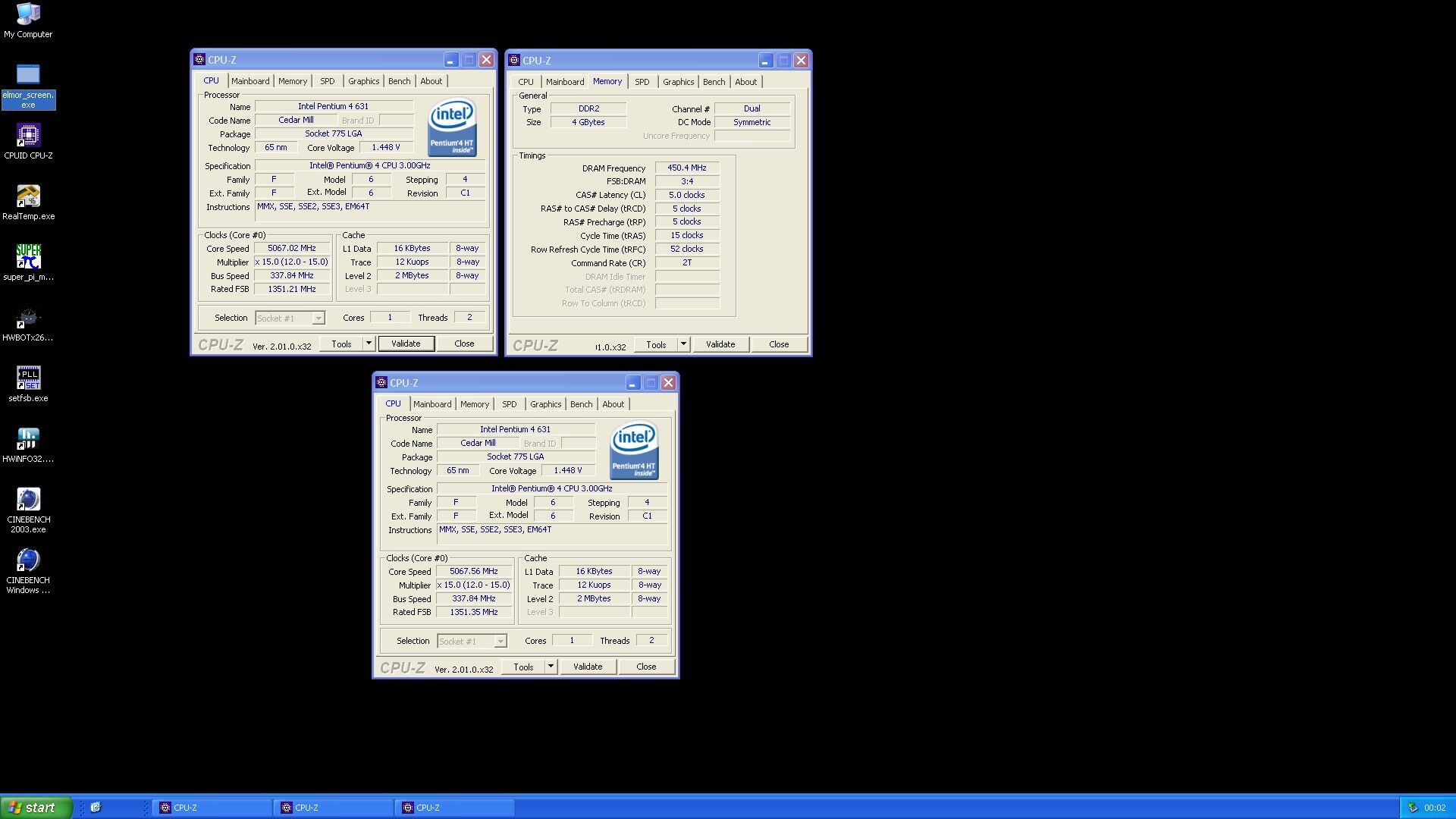Open the Memory tab in bottom CPU-Z window
Image resolution: width=1456 pixels, height=819 pixels.
tap(475, 404)
